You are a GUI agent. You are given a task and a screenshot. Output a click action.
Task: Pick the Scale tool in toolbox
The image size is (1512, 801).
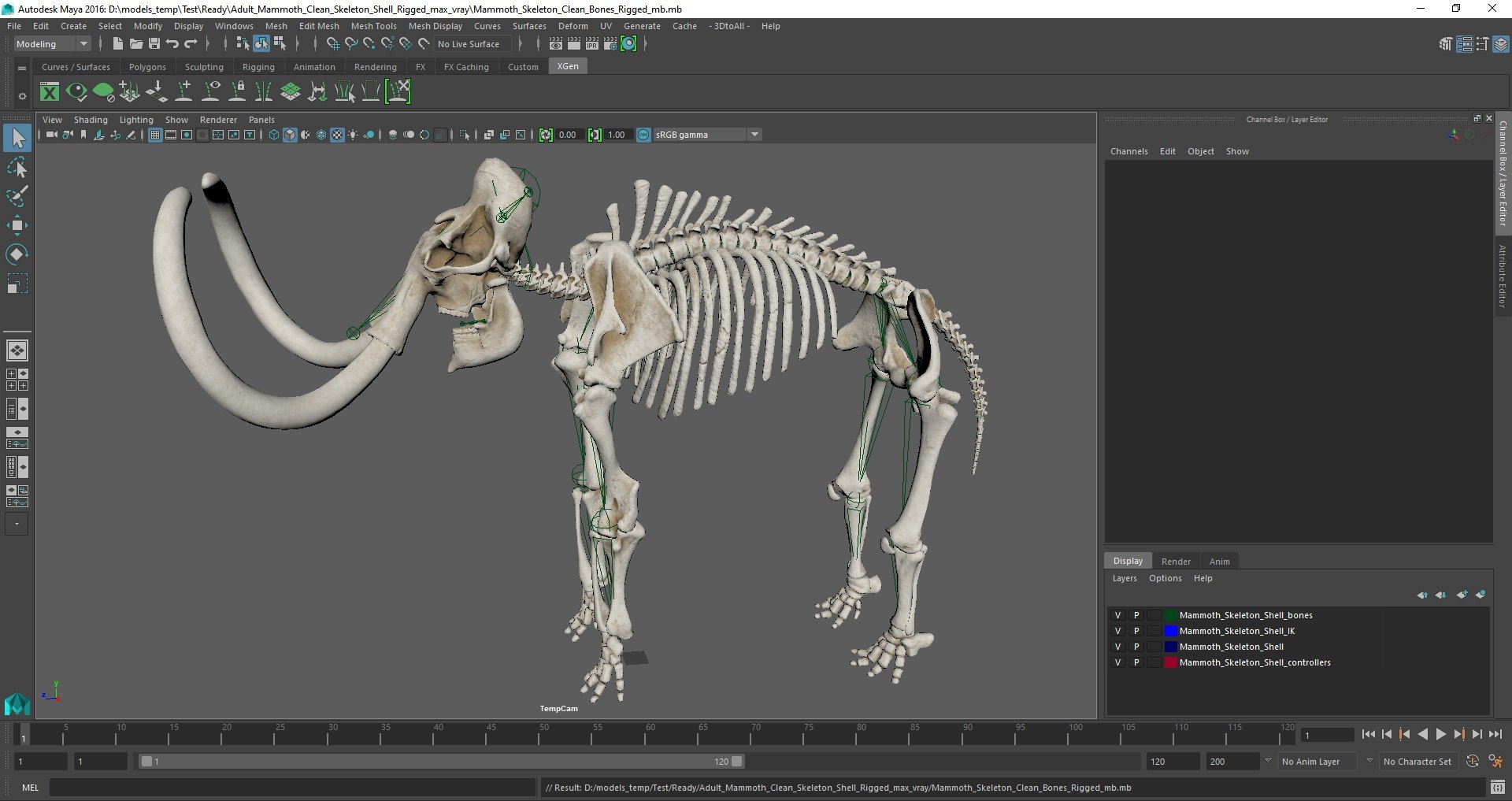point(17,283)
